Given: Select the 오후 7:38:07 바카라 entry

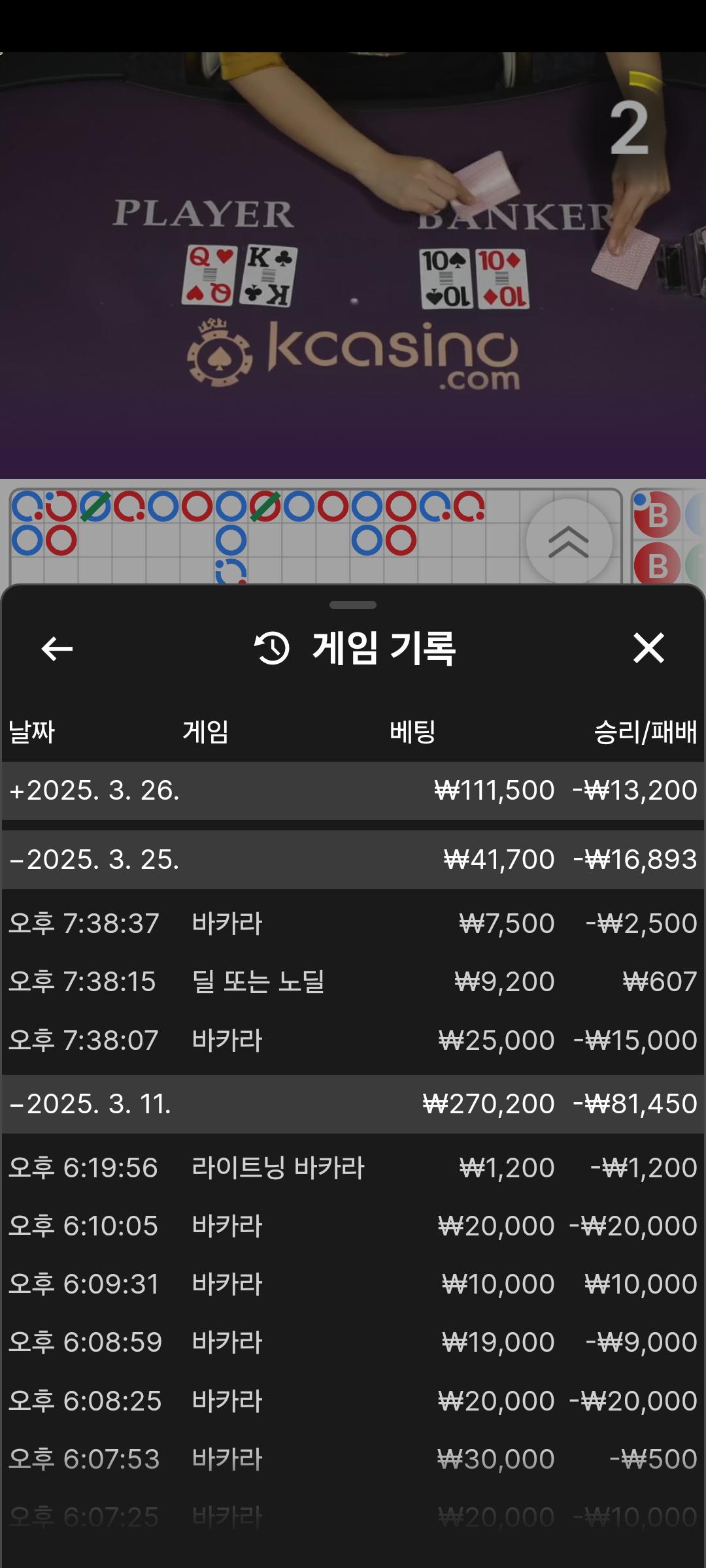Looking at the screenshot, I should (x=353, y=1040).
